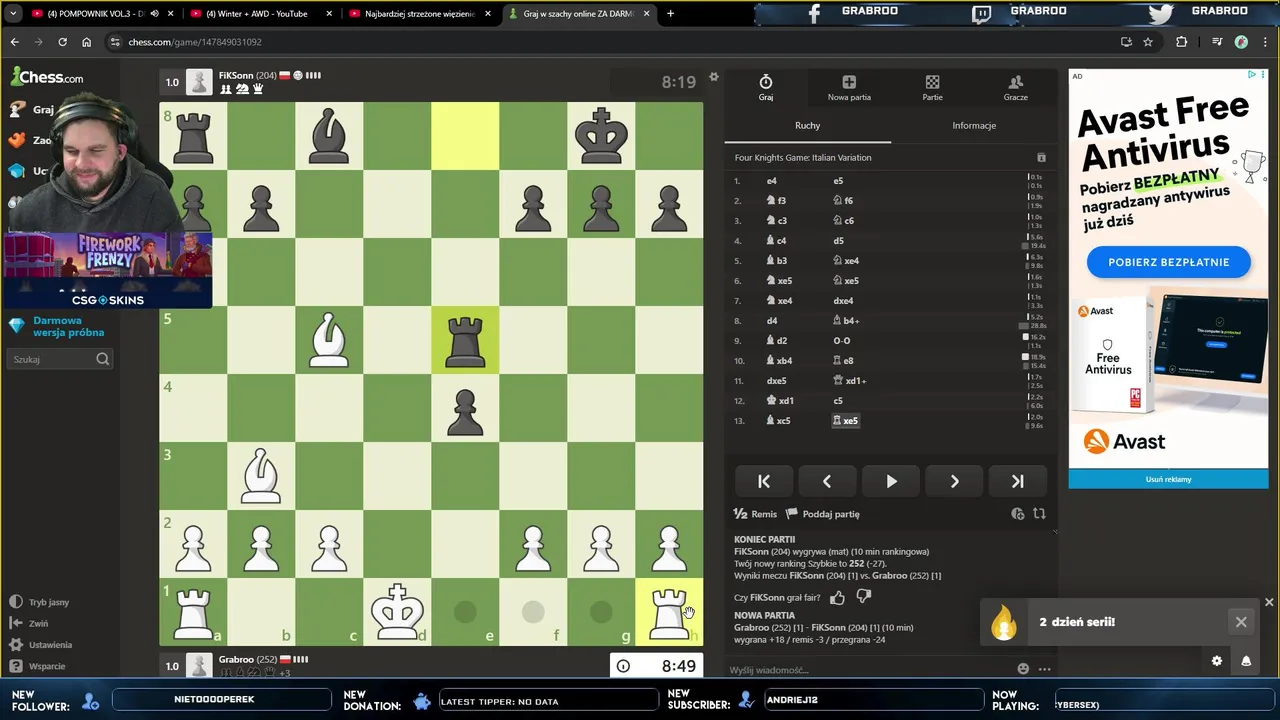1280x720 pixels.
Task: Open a new browser tab
Action: tap(670, 14)
